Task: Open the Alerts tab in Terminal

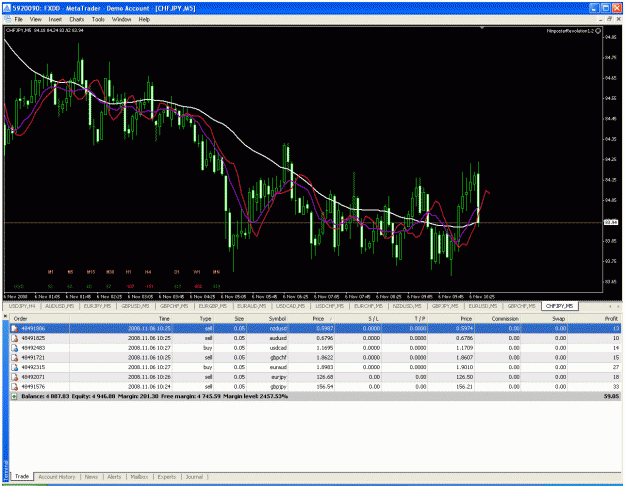Action: click(x=114, y=477)
